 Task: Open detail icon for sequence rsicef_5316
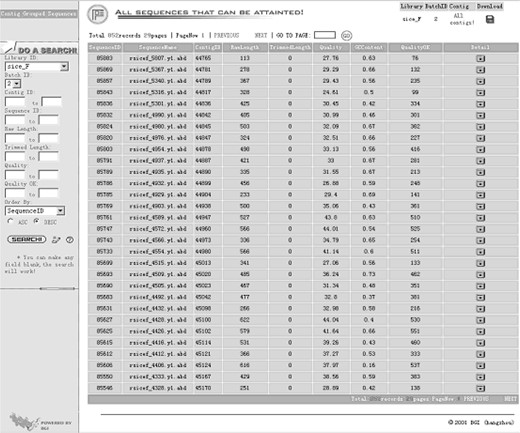[x=480, y=93]
